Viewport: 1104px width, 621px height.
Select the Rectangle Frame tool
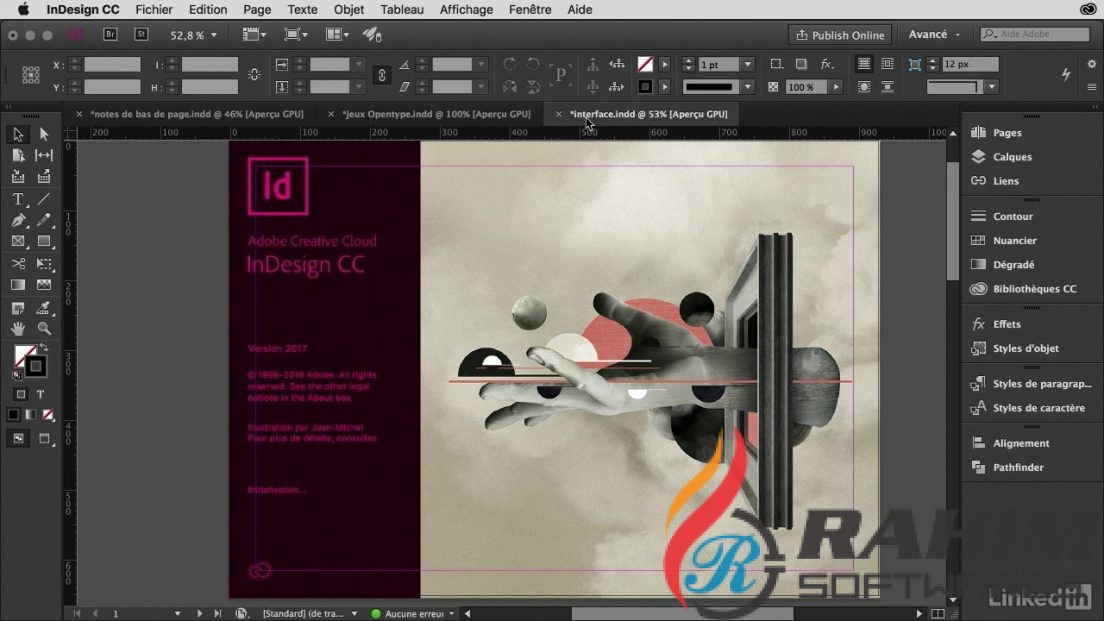(16, 241)
